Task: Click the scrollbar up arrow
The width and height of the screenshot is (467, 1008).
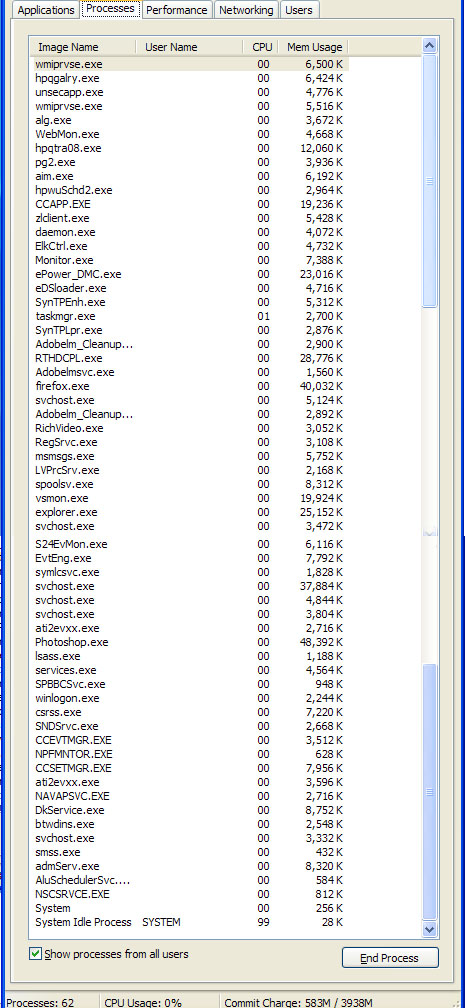Action: pyautogui.click(x=429, y=45)
